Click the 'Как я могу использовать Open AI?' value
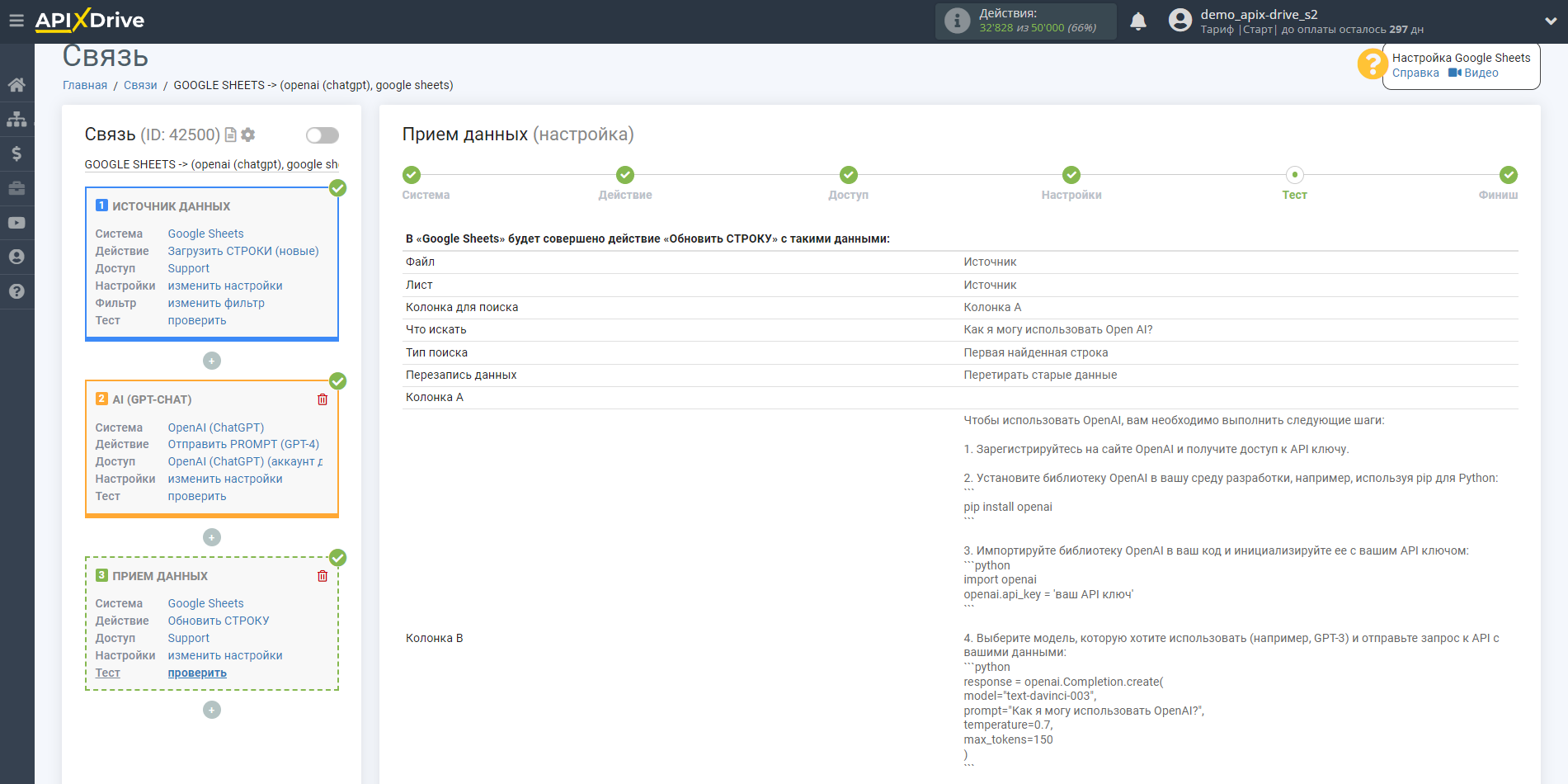 click(x=1058, y=329)
